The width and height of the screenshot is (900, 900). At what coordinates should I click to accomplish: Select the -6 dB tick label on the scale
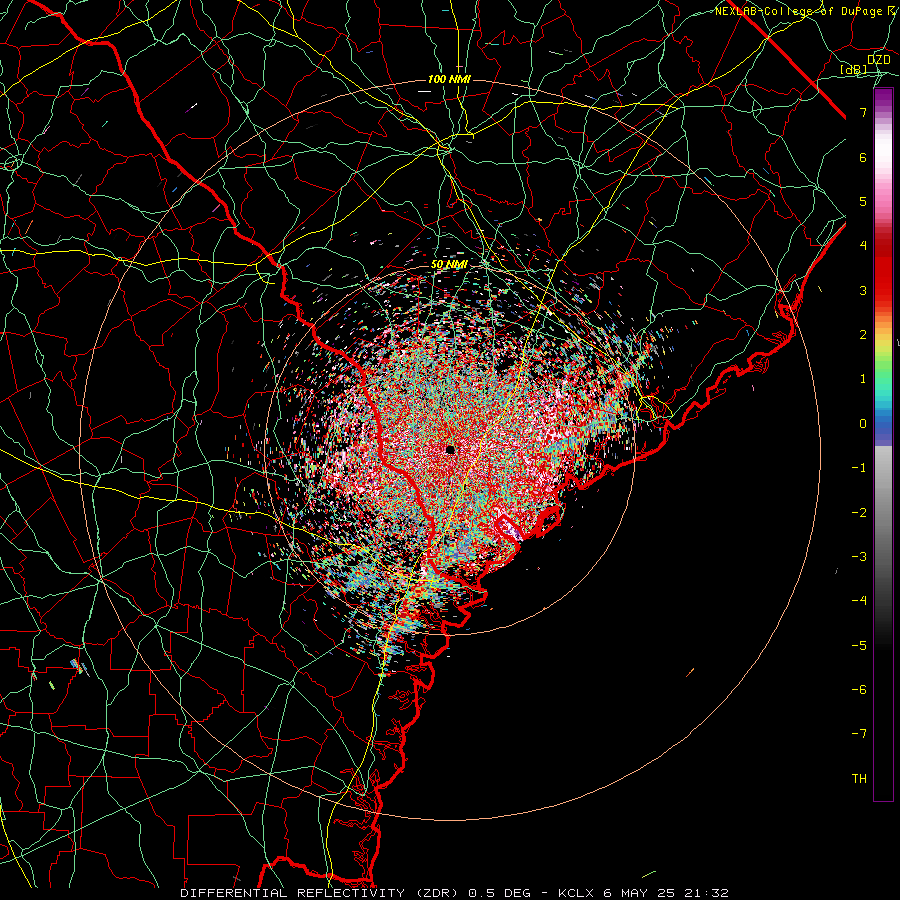coord(859,690)
